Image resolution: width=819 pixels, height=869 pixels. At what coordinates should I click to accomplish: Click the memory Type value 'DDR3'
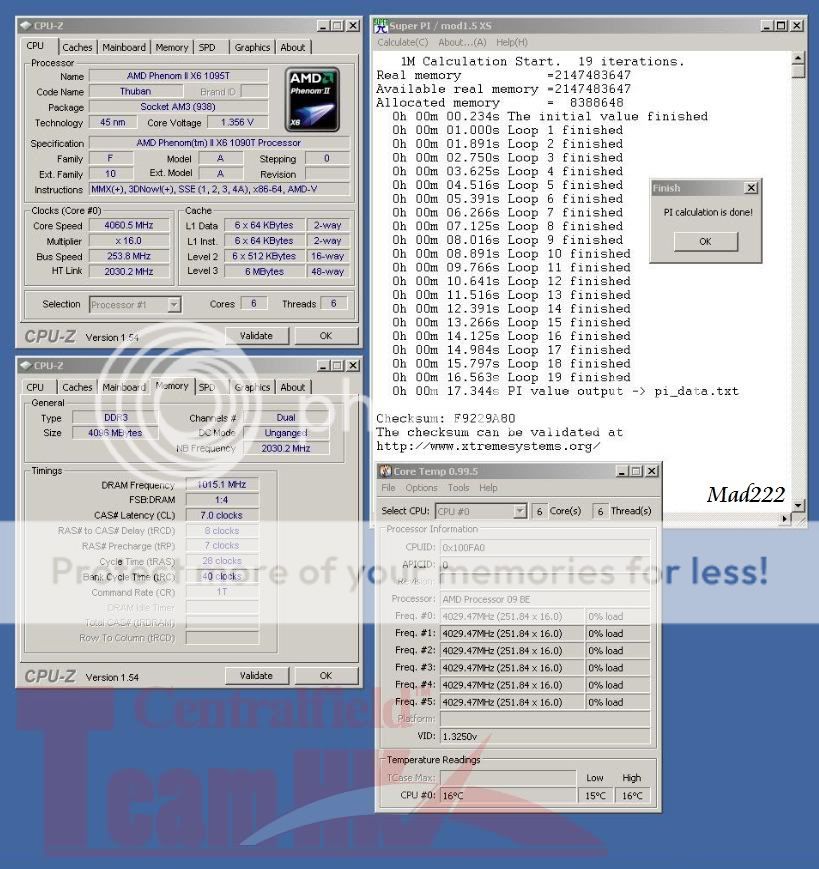[115, 418]
